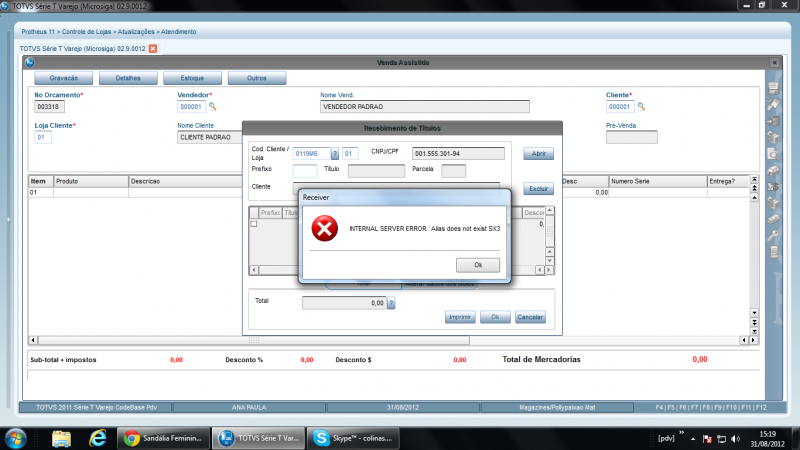Switch to TOTVS Série T Var taskbar window

tap(259, 438)
